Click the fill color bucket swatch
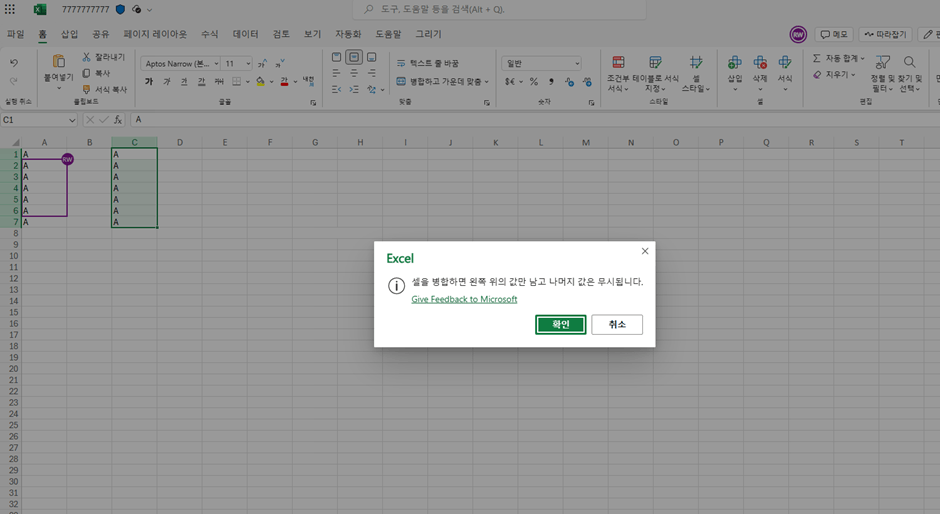The width and height of the screenshot is (940, 514). 260,81
